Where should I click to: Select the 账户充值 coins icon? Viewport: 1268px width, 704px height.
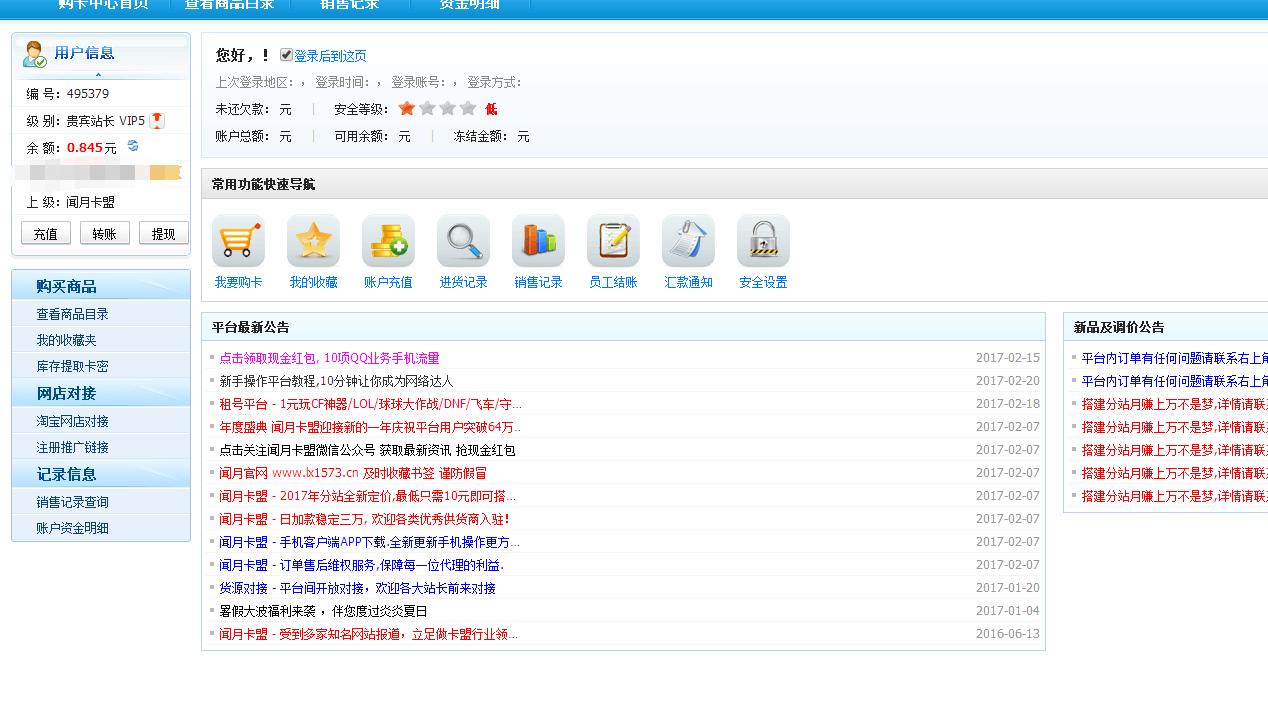388,240
